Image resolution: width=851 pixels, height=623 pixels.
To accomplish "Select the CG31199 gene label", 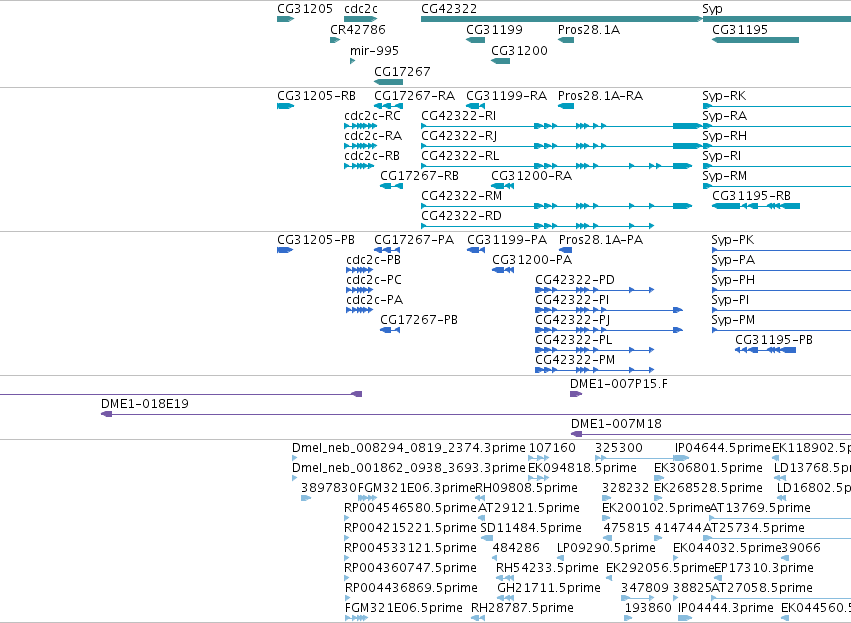I will pyautogui.click(x=494, y=29).
